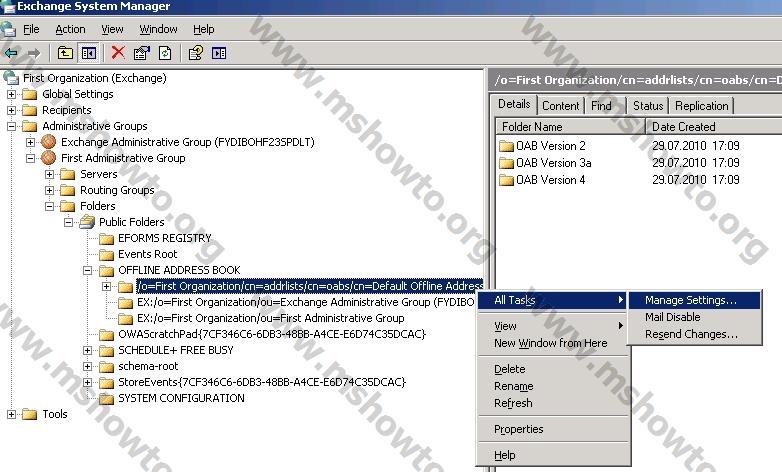The image size is (782, 472).
Task: Click the OAB Version 4 folder icon
Action: (x=506, y=180)
